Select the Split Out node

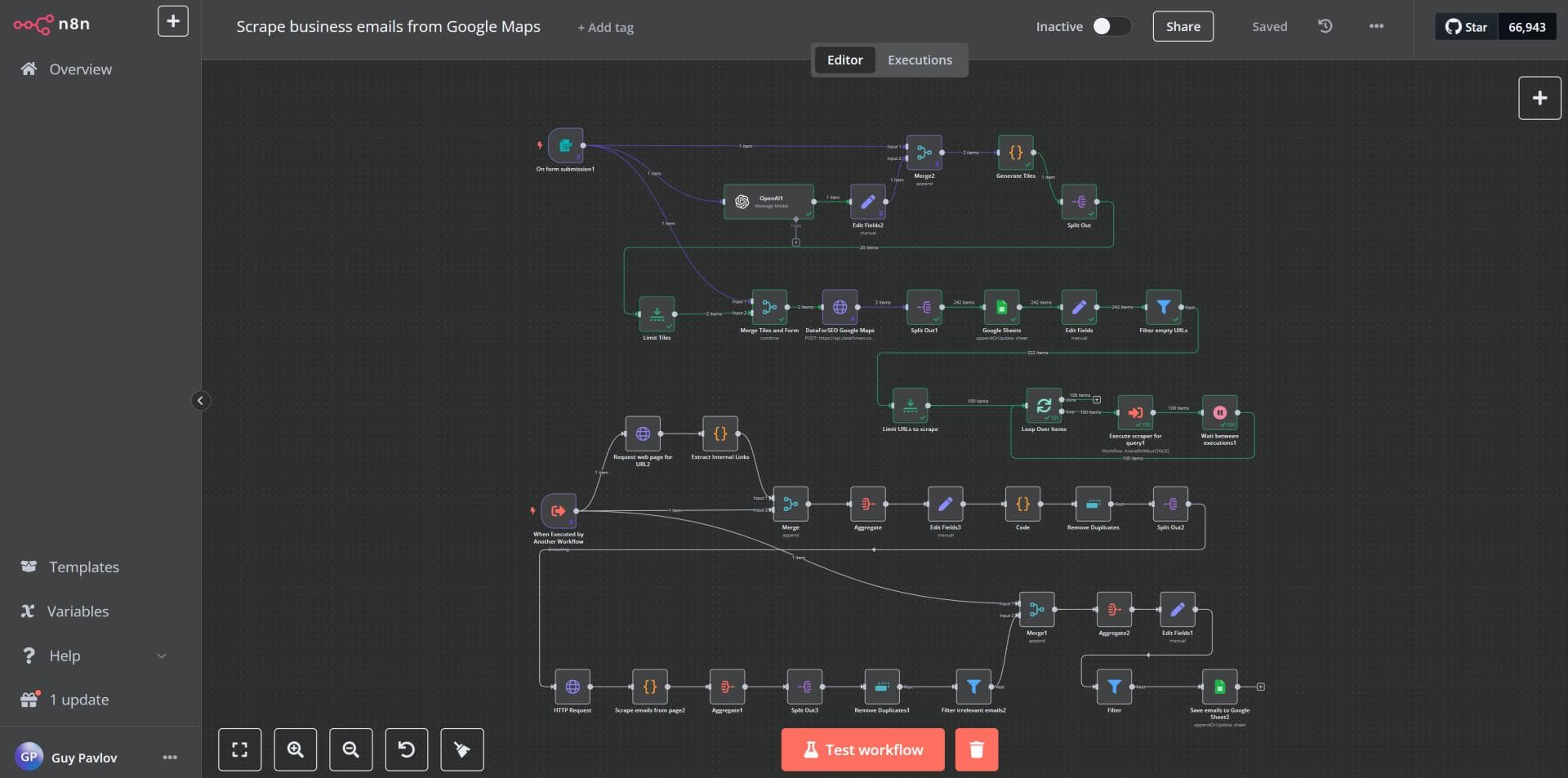[1079, 201]
